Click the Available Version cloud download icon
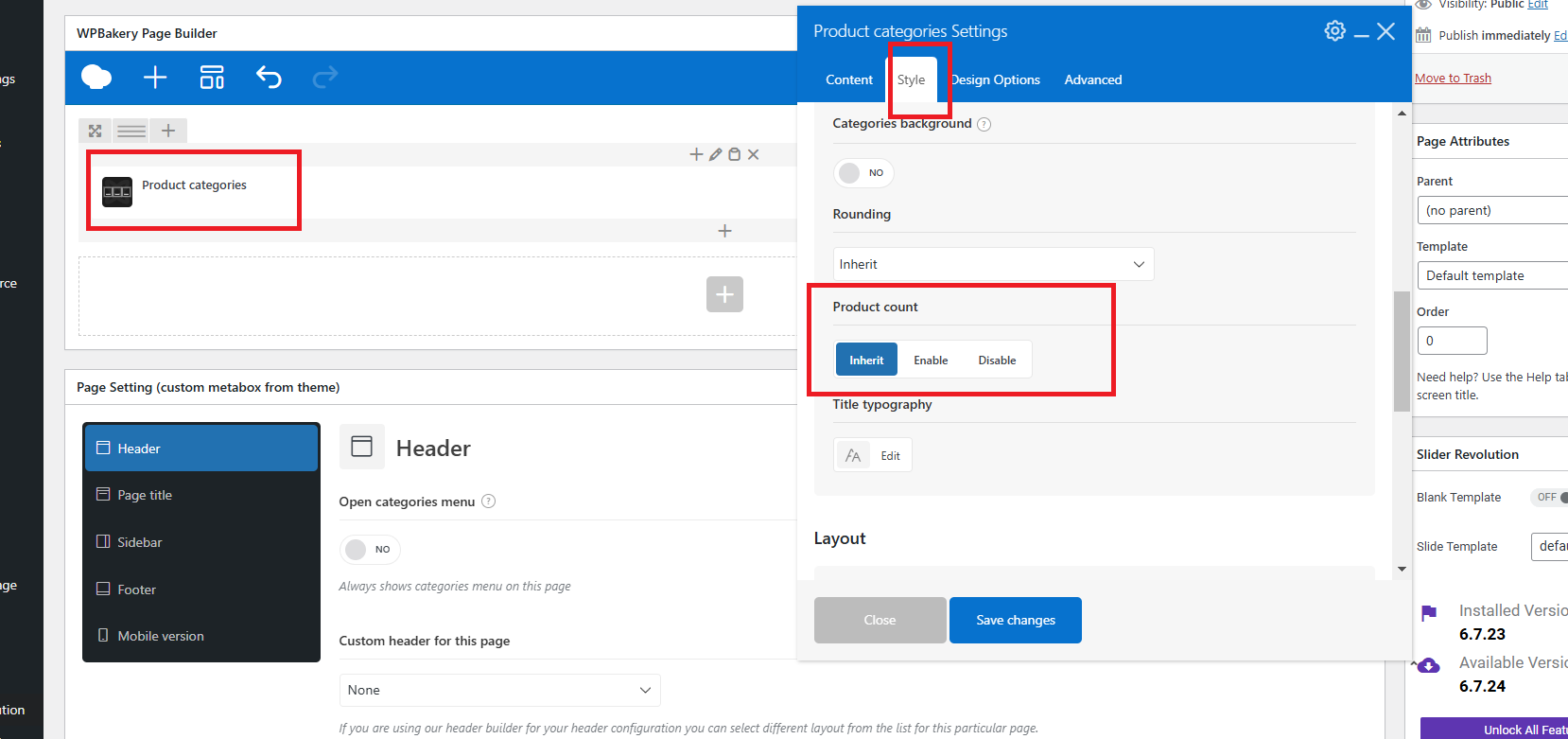Image resolution: width=1568 pixels, height=739 pixels. coord(1429,665)
